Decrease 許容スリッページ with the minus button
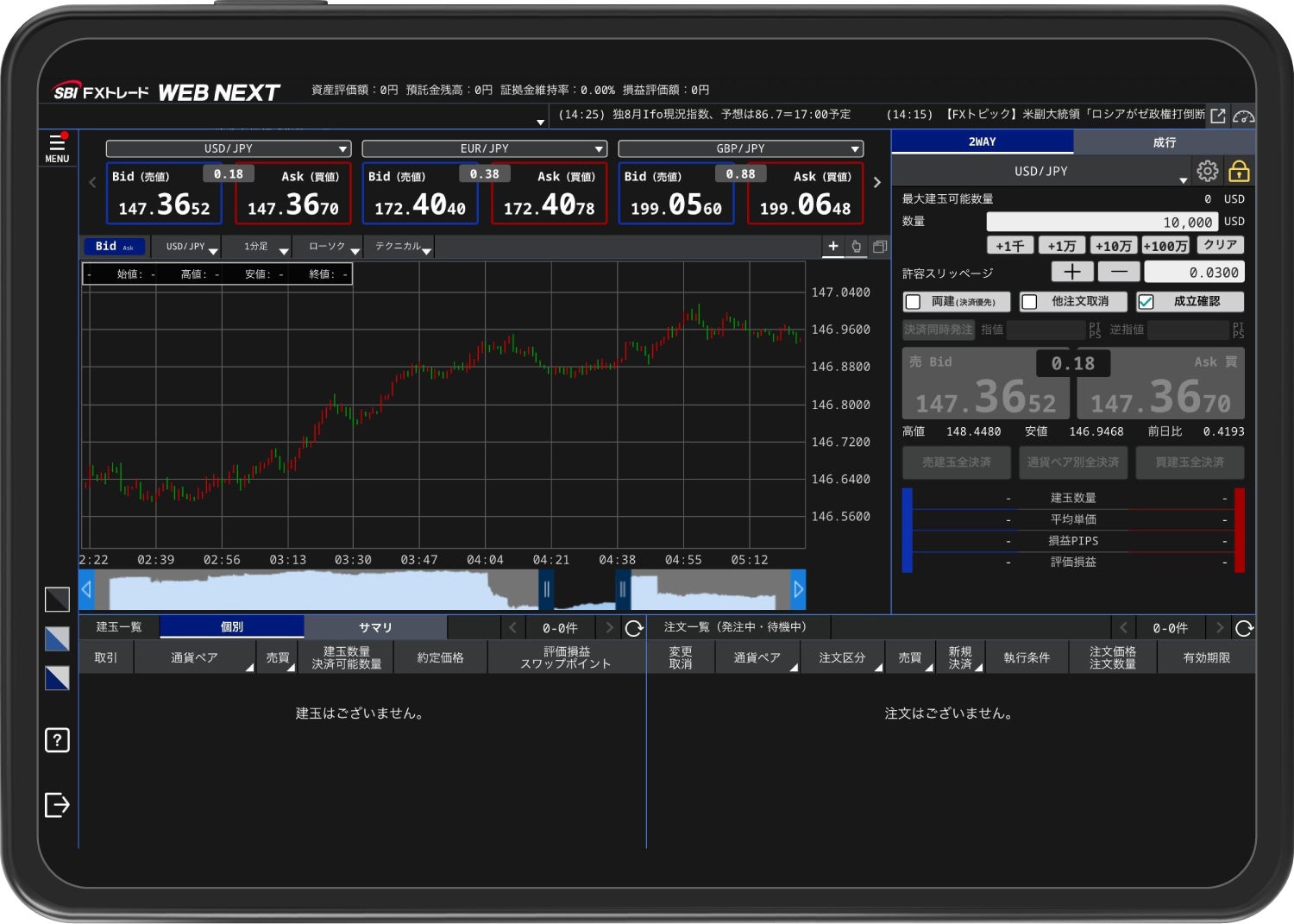The height and width of the screenshot is (924, 1294). [1119, 272]
